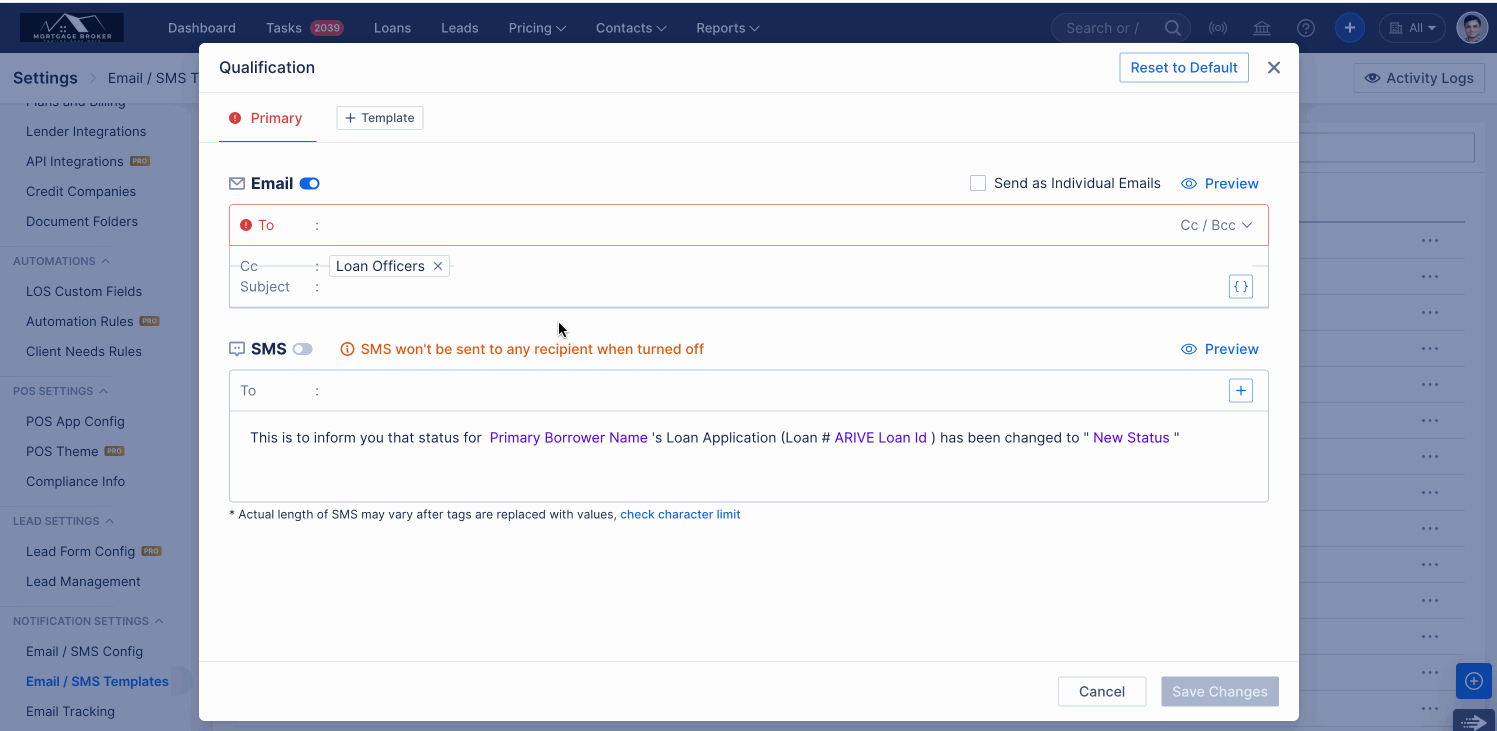Image resolution: width=1497 pixels, height=731 pixels.
Task: Switch to the Primary tab
Action: (x=267, y=118)
